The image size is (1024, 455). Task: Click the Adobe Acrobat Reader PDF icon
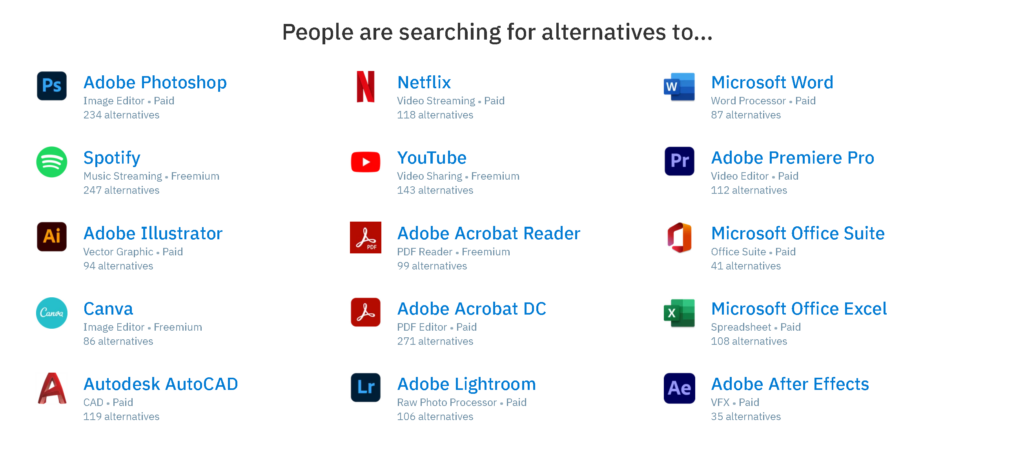366,237
